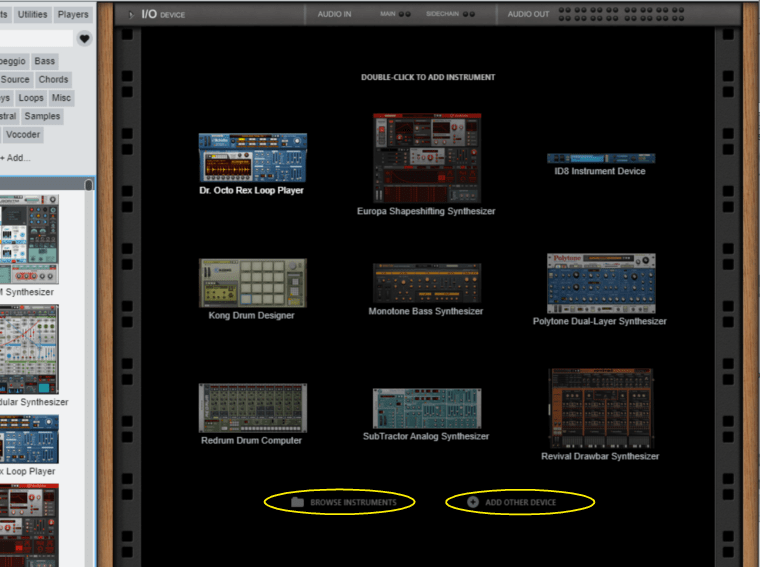764x567 pixels.
Task: Click the Polytone Dual-Layer Synthesizer label
Action: (x=600, y=321)
